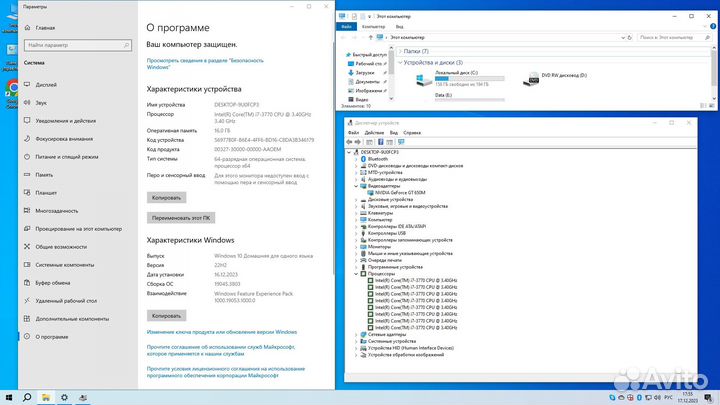Open the Звук settings page

tap(41, 103)
